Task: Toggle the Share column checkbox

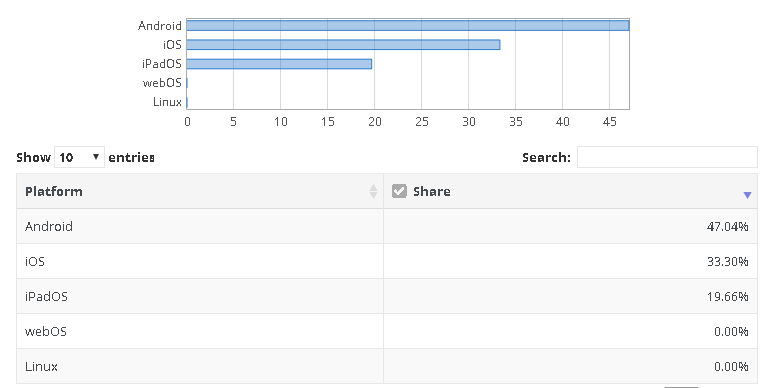Action: click(399, 191)
